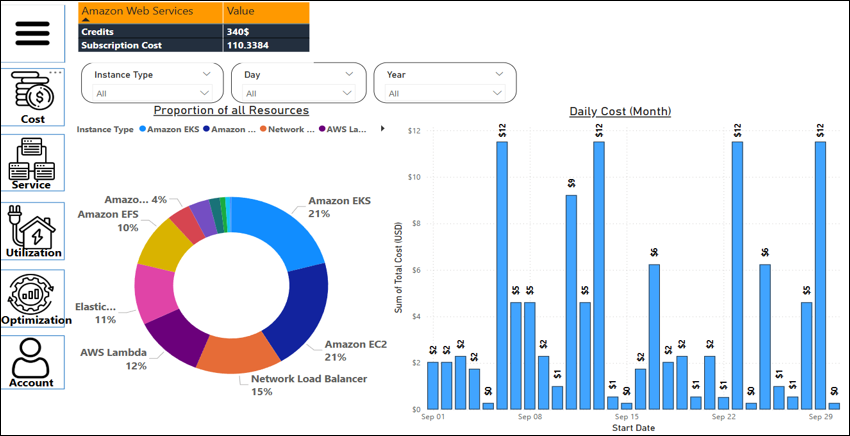The width and height of the screenshot is (850, 436).
Task: Select the 340$ credits value
Action: [237, 32]
